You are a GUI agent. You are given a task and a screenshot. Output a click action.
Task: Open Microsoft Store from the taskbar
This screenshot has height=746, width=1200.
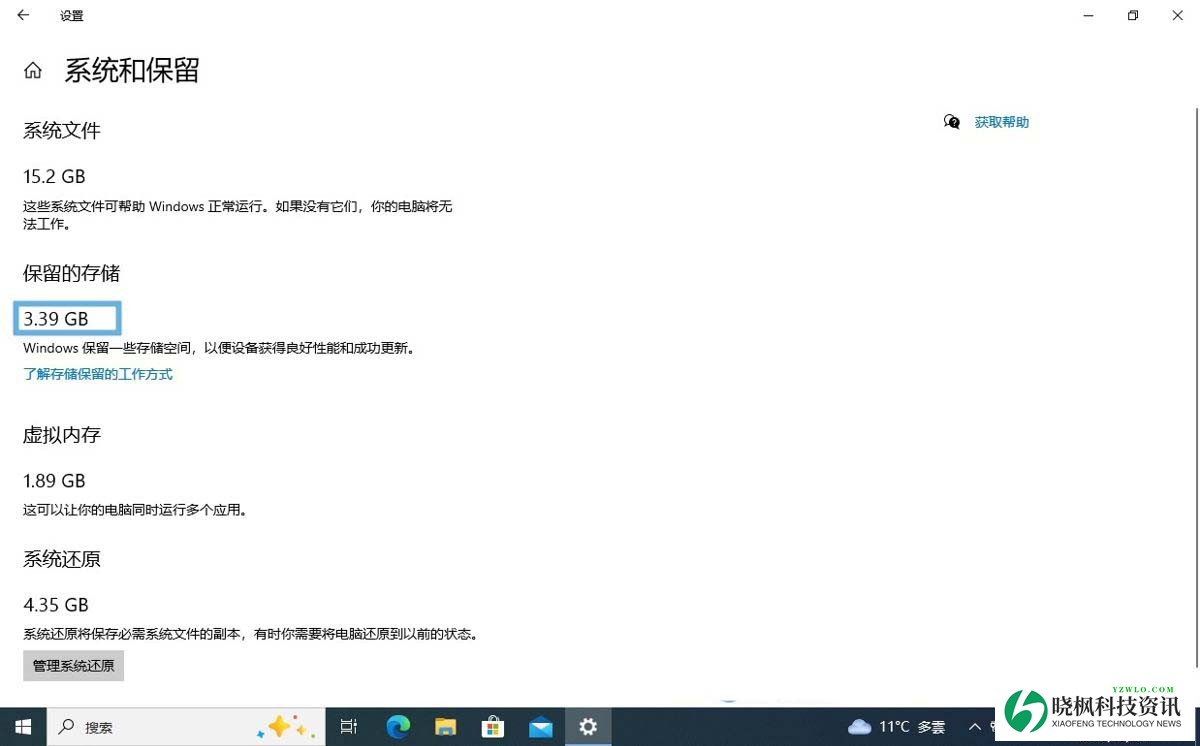pos(492,727)
